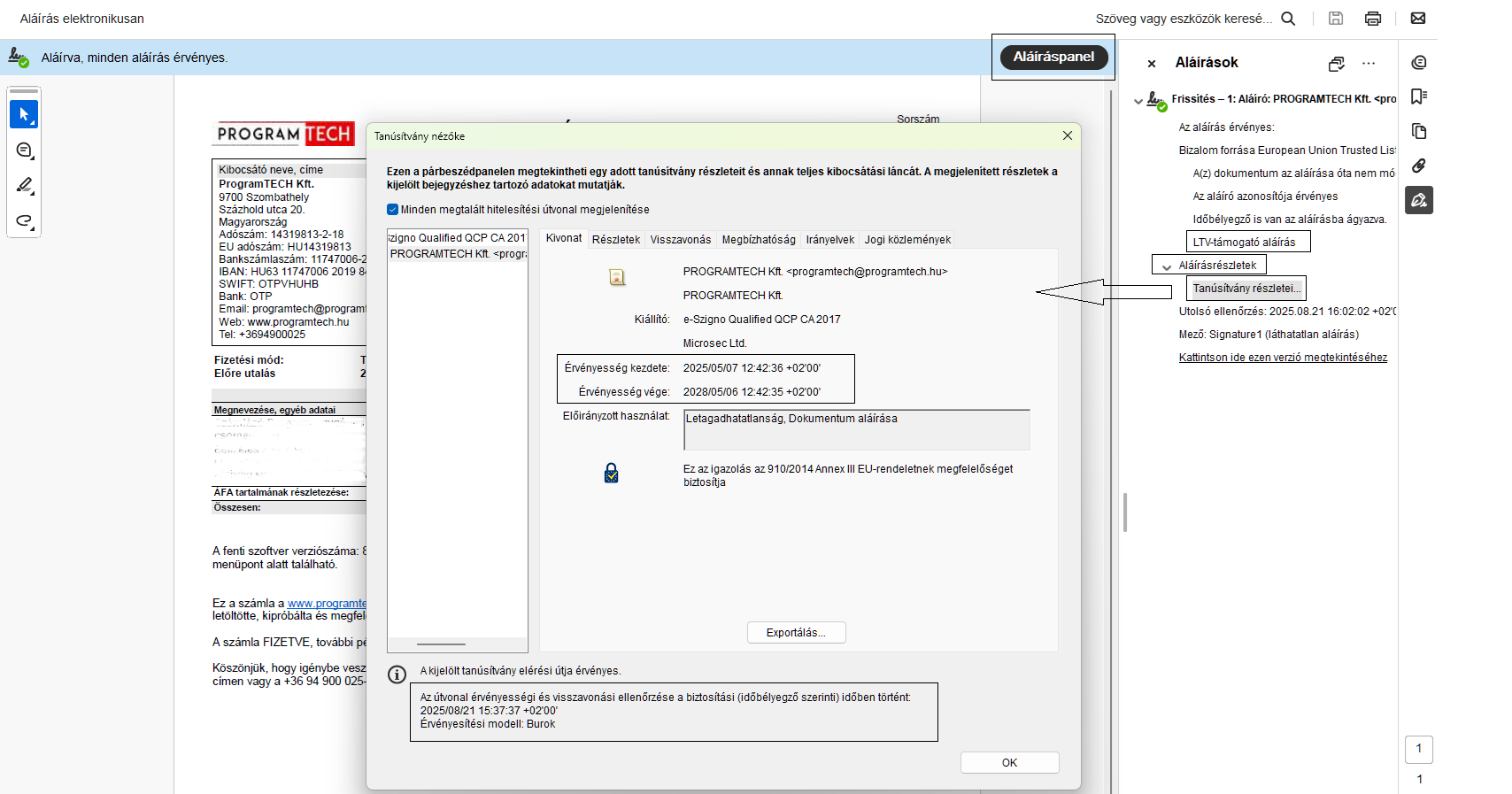Click the email envelope icon
The height and width of the screenshot is (794, 1512).
(1418, 19)
